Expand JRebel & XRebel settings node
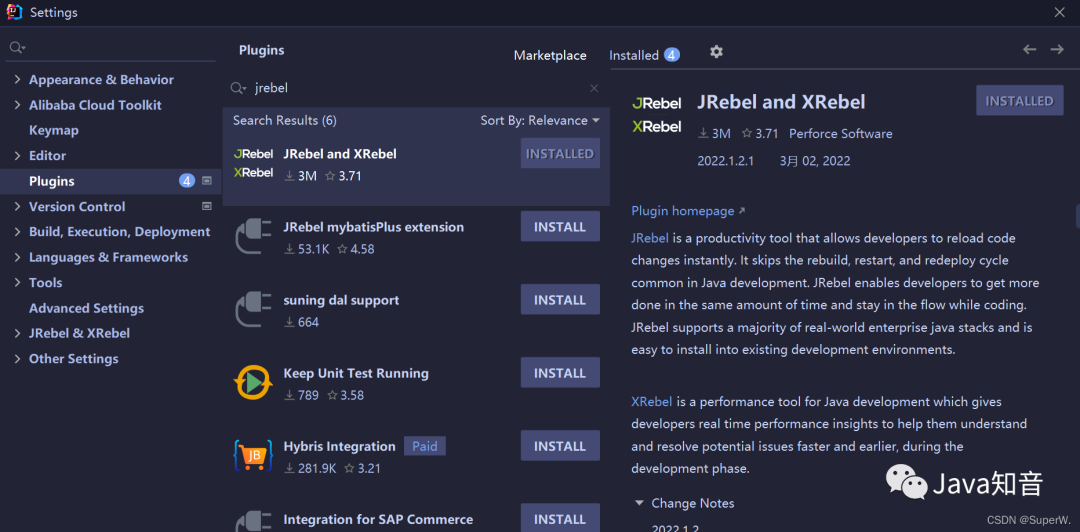The width and height of the screenshot is (1080, 532). [17, 334]
